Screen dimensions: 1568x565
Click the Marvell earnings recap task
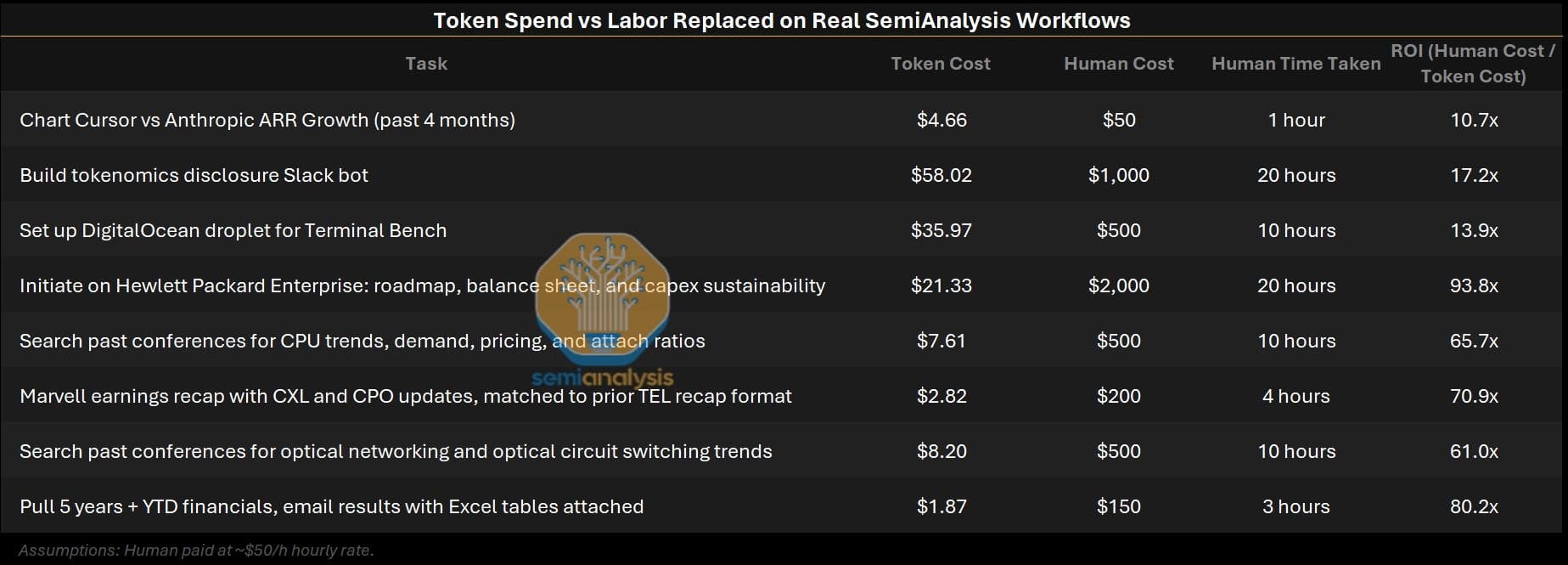click(406, 396)
